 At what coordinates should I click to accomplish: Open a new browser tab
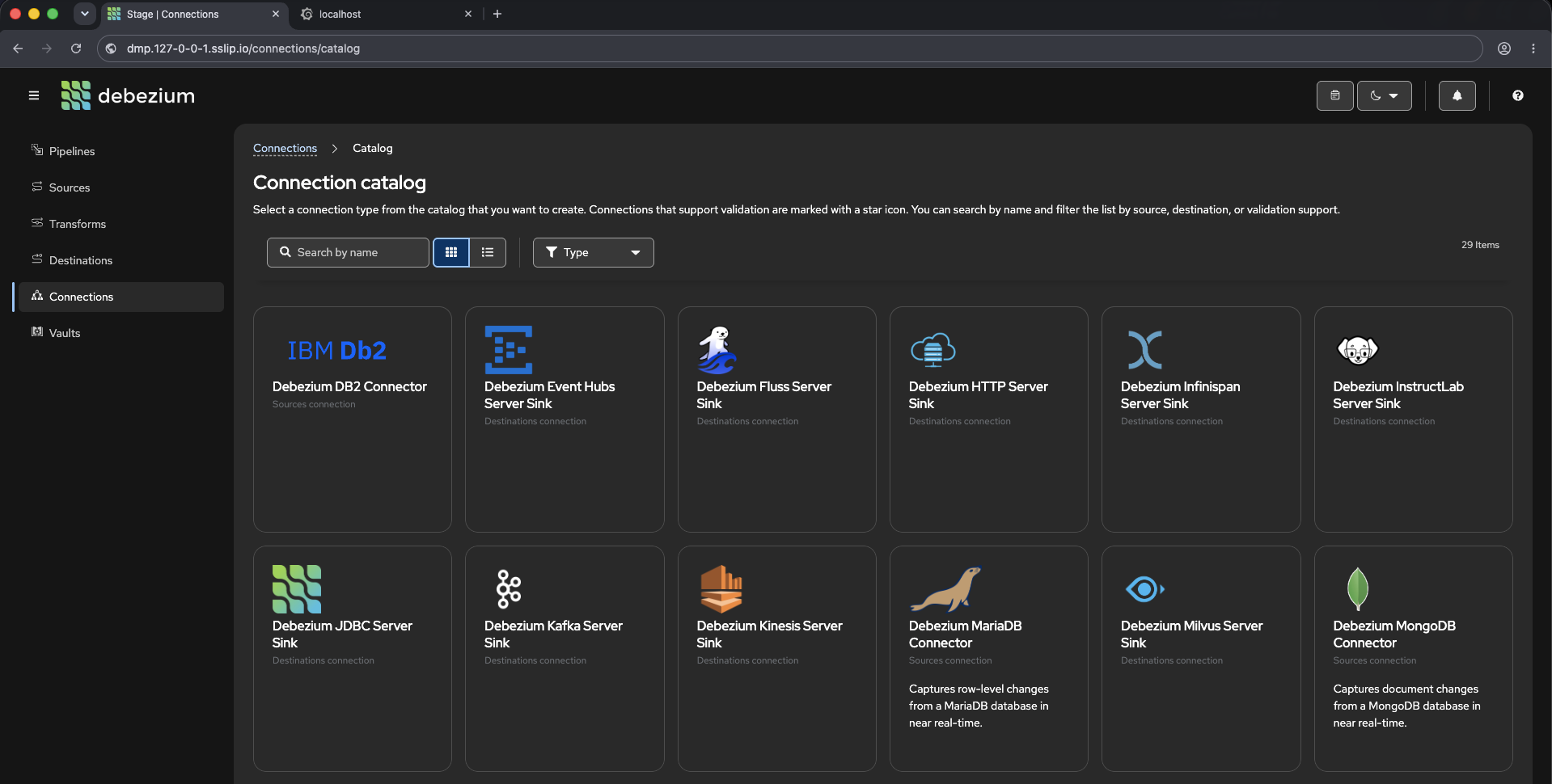click(x=497, y=14)
